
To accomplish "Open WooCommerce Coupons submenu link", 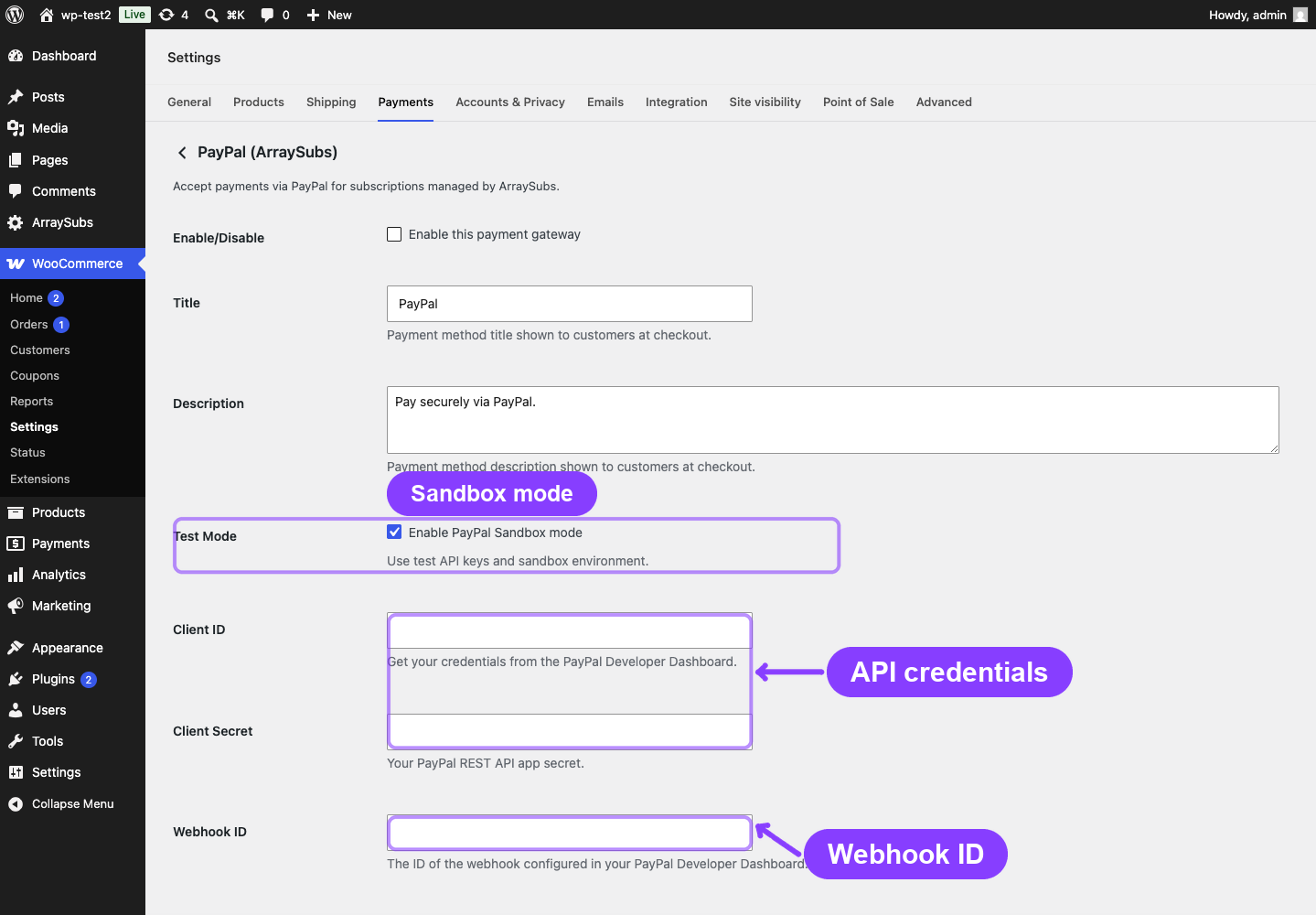I will tap(35, 376).
